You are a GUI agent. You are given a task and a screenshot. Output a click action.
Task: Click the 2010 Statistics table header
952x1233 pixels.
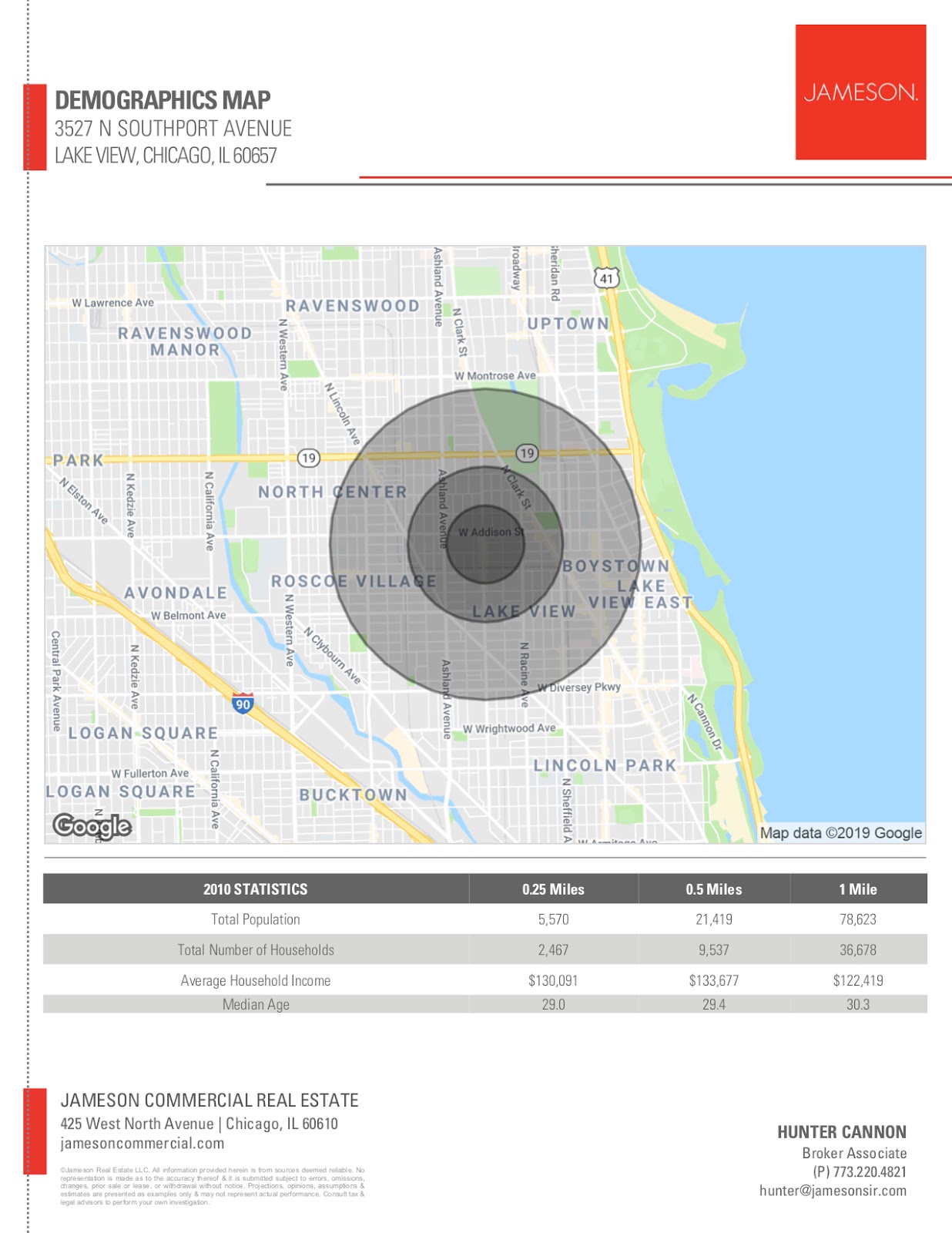[x=255, y=889]
